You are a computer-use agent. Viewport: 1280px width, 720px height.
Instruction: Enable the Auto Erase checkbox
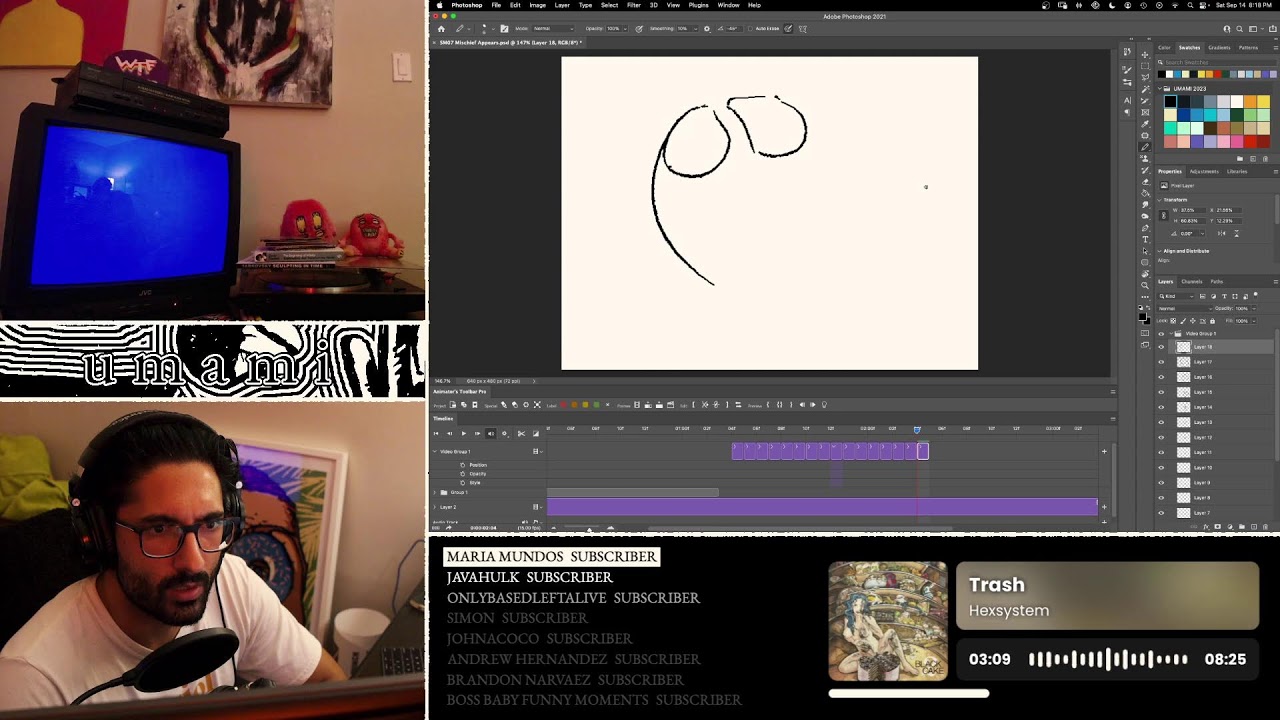750,28
